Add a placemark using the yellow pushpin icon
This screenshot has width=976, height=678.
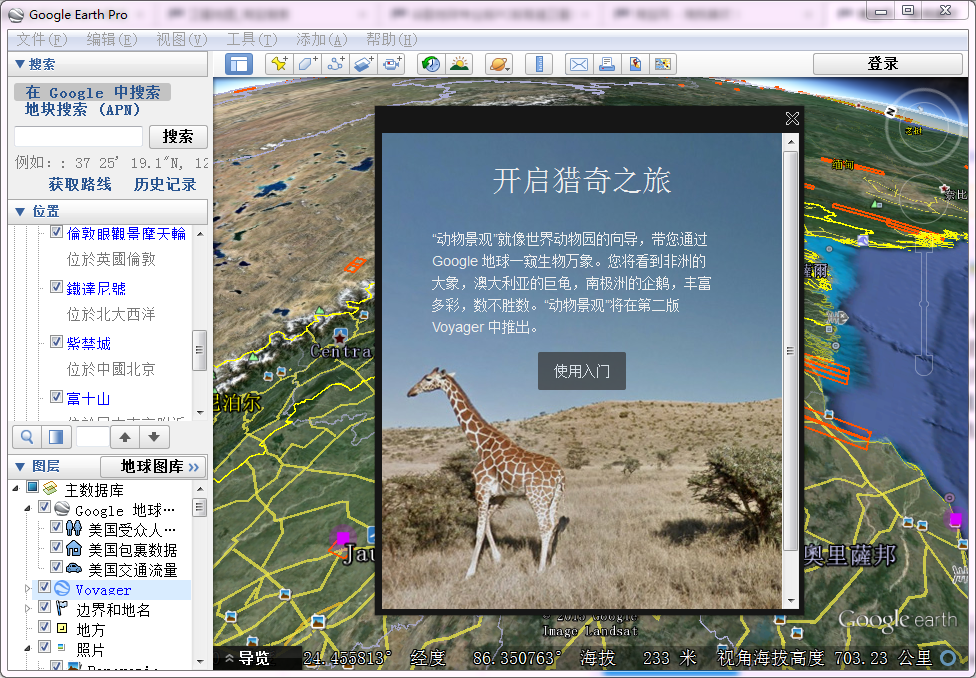[279, 64]
